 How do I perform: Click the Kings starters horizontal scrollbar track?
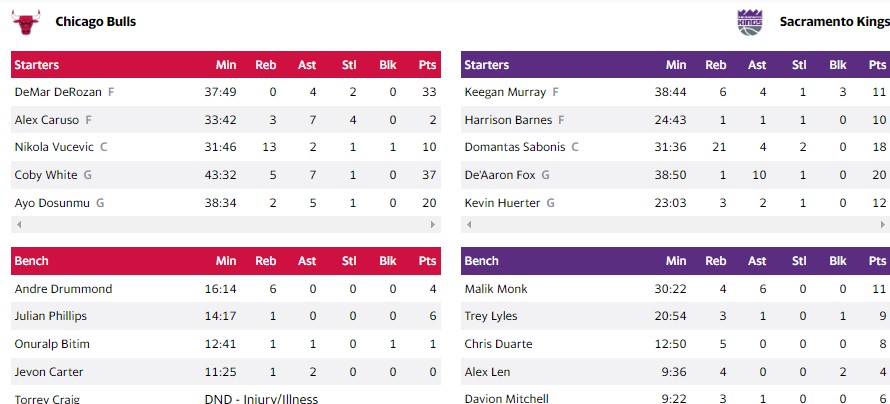[675, 224]
